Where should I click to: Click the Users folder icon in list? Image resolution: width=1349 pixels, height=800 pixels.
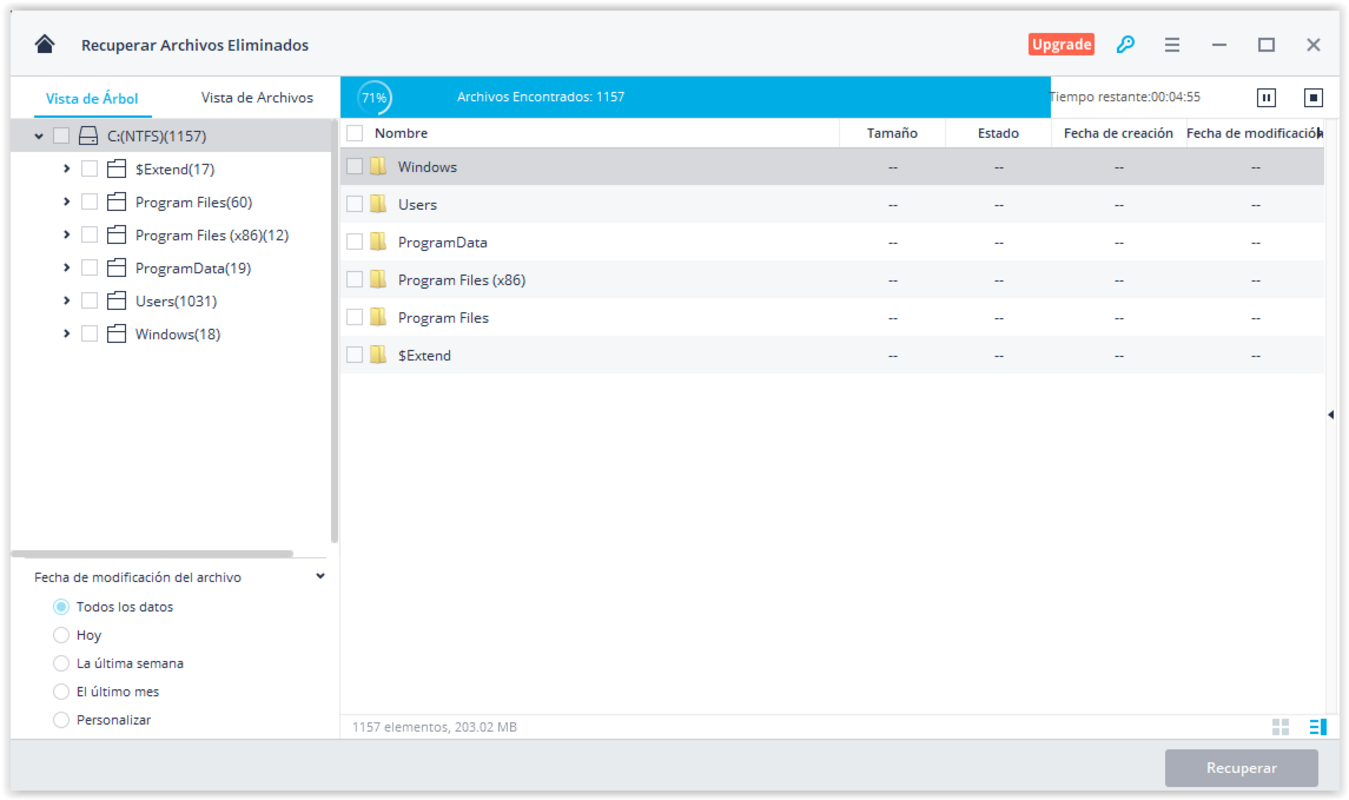tap(378, 204)
